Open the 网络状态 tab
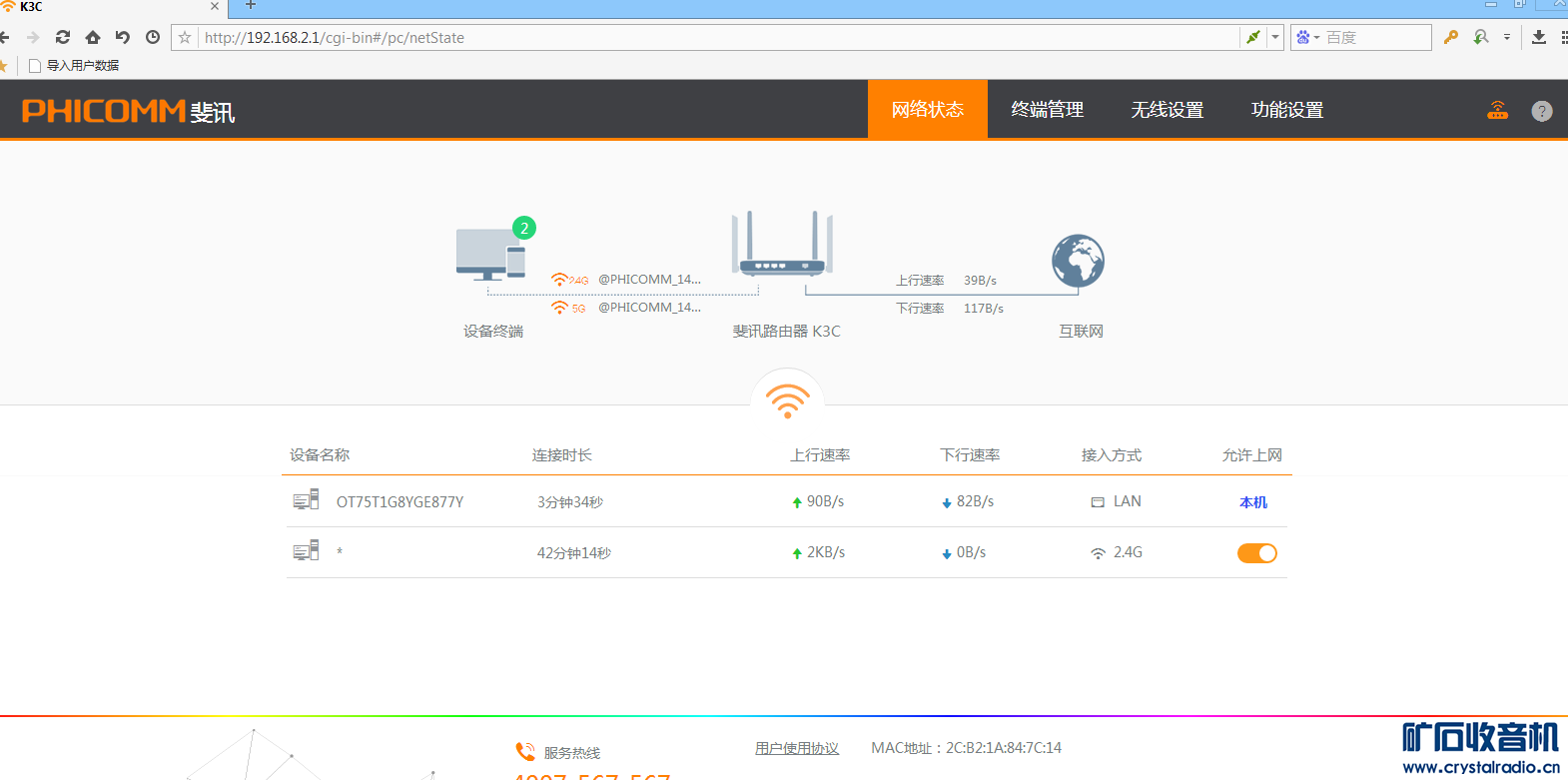Image resolution: width=1568 pixels, height=780 pixels. (x=928, y=109)
